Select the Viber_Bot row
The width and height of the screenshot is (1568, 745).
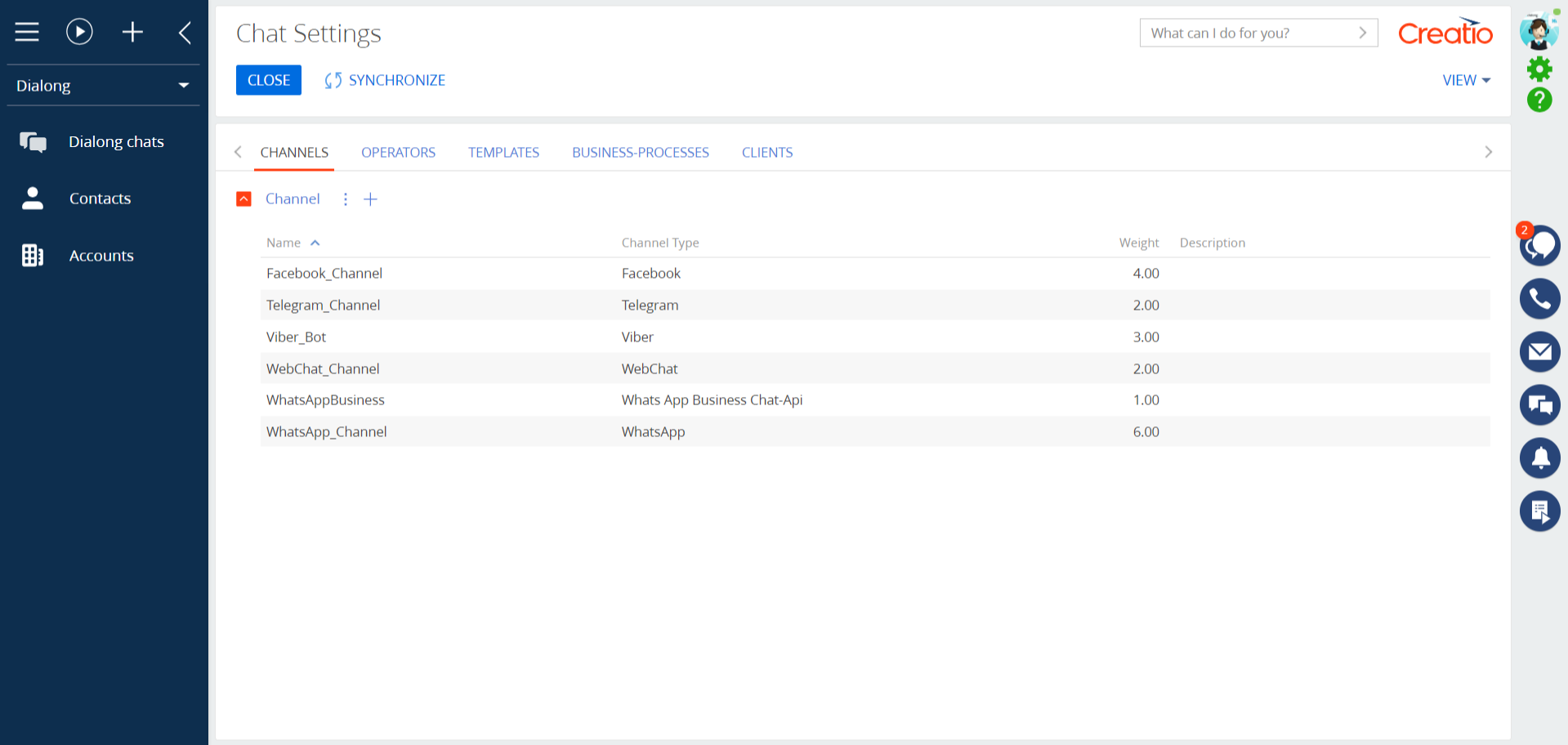pos(875,337)
